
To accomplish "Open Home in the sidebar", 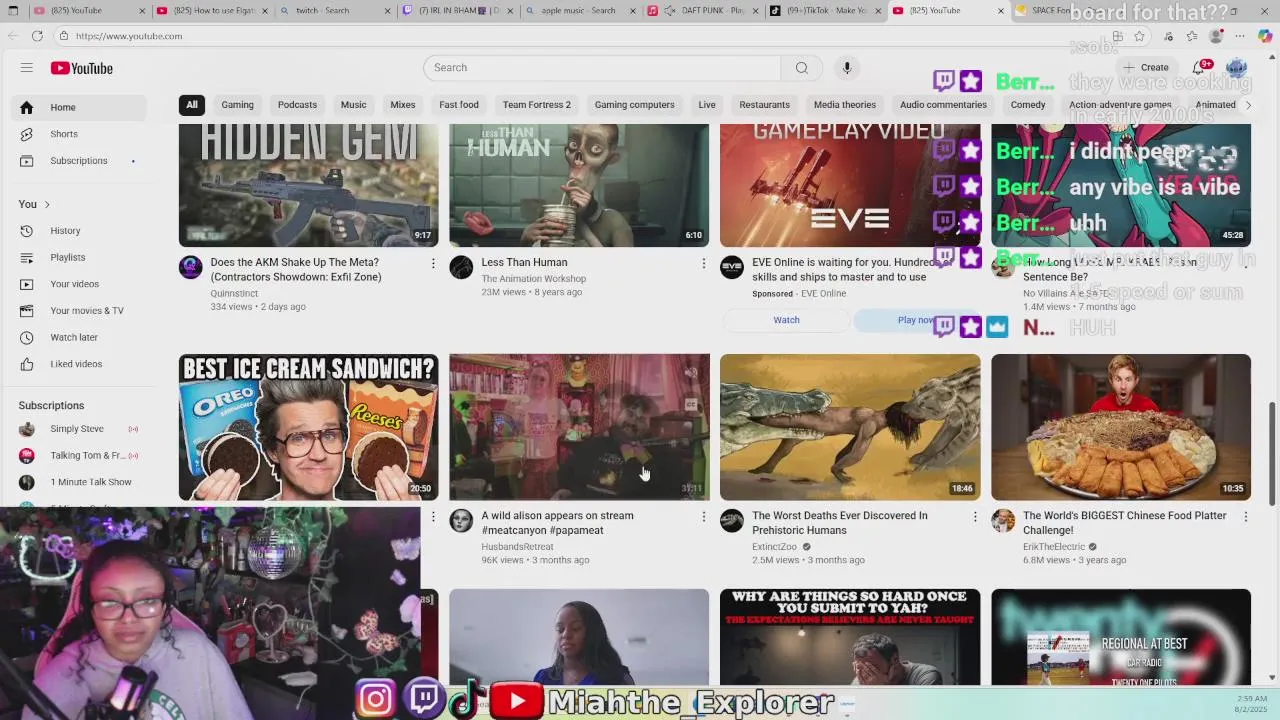I will tap(78, 107).
